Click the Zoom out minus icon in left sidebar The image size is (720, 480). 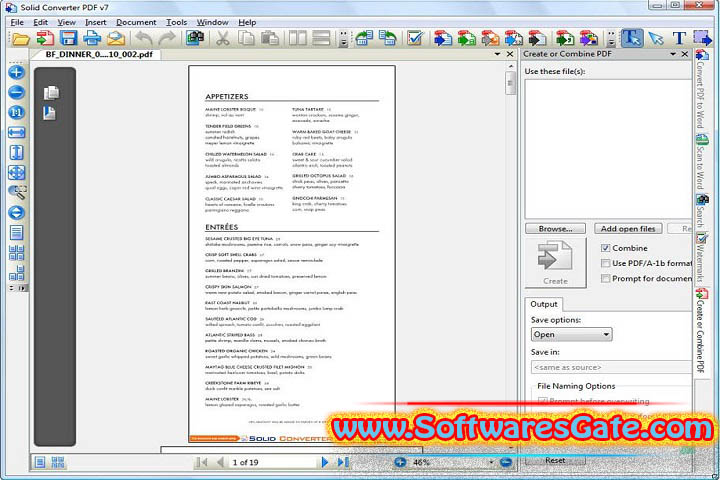(x=17, y=92)
